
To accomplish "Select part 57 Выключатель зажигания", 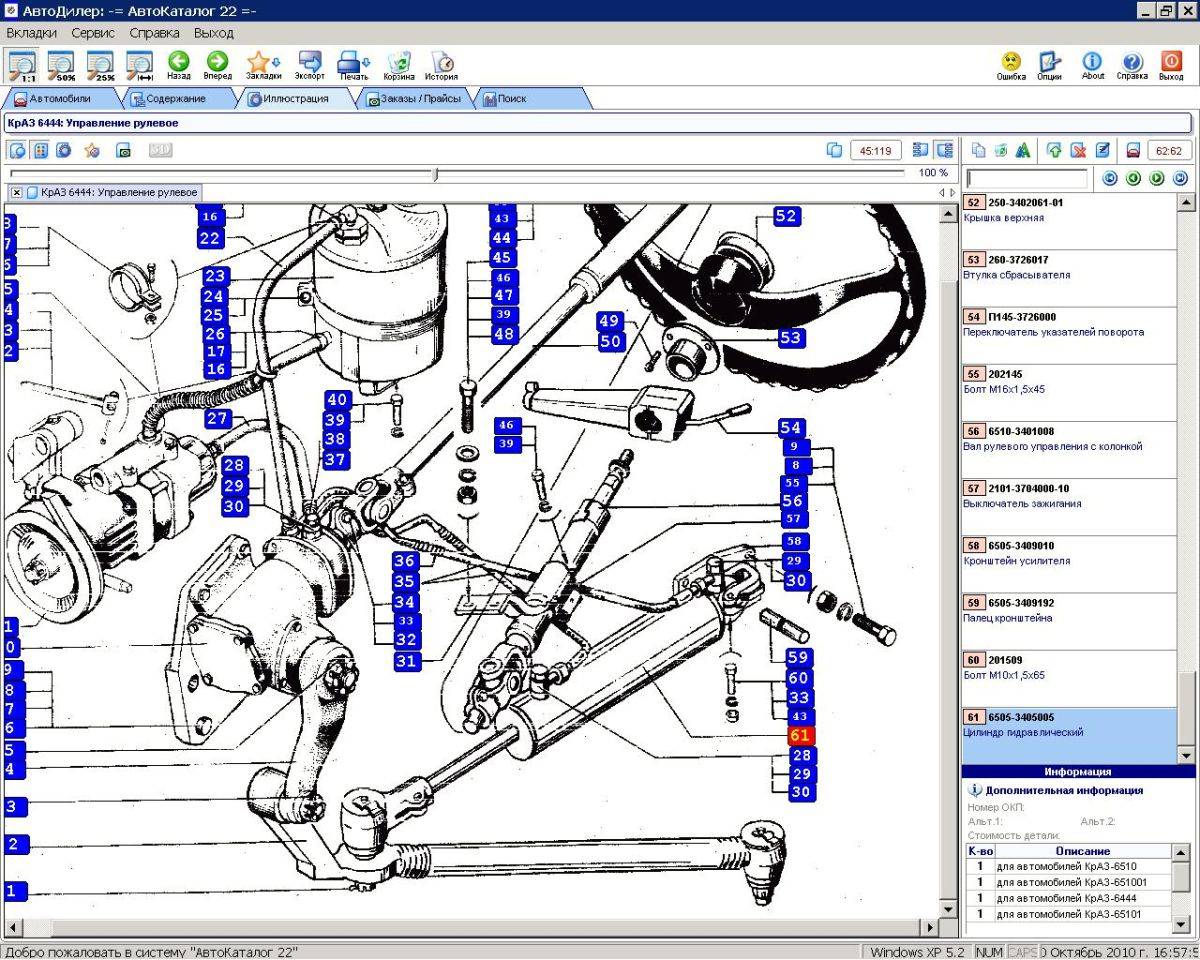I will point(1069,496).
